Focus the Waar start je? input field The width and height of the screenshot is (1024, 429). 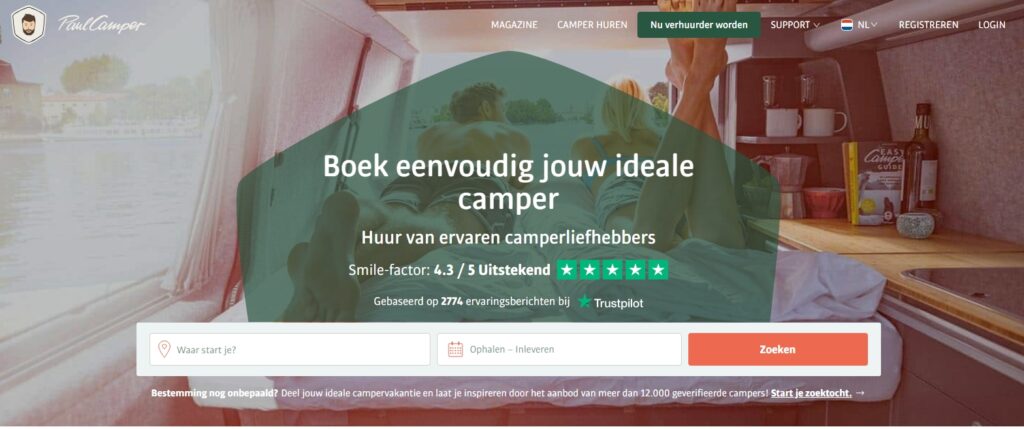(290, 349)
